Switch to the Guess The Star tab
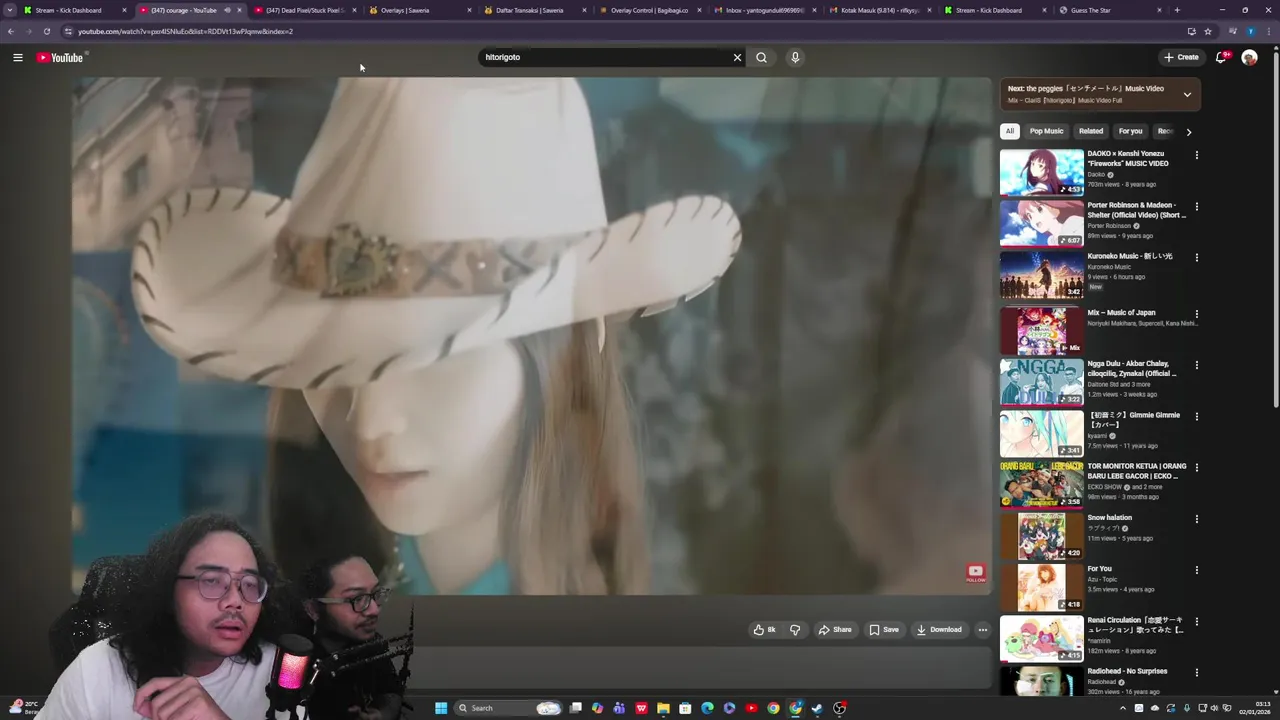The width and height of the screenshot is (1280, 720). pyautogui.click(x=1110, y=10)
